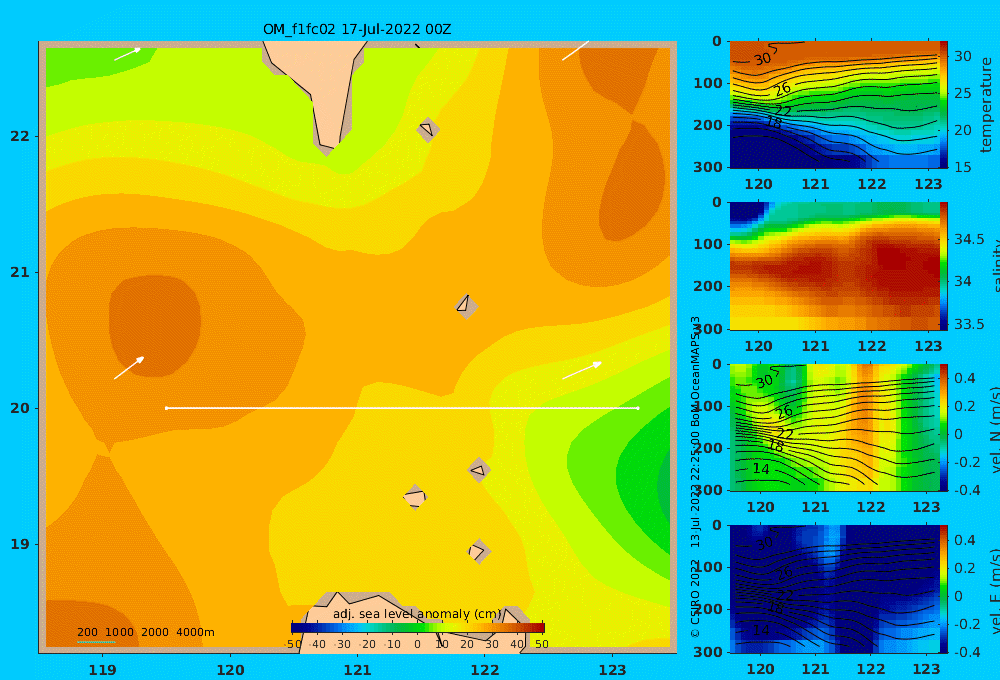Click the current arrow in the top-left green area
1000x680 pixels.
tap(127, 54)
